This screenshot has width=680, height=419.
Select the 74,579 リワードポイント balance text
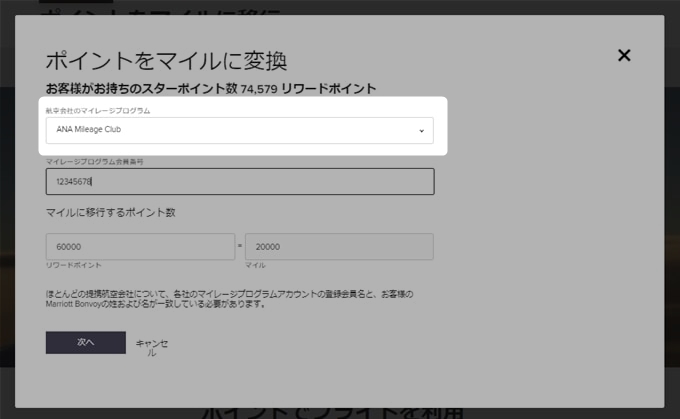click(308, 89)
